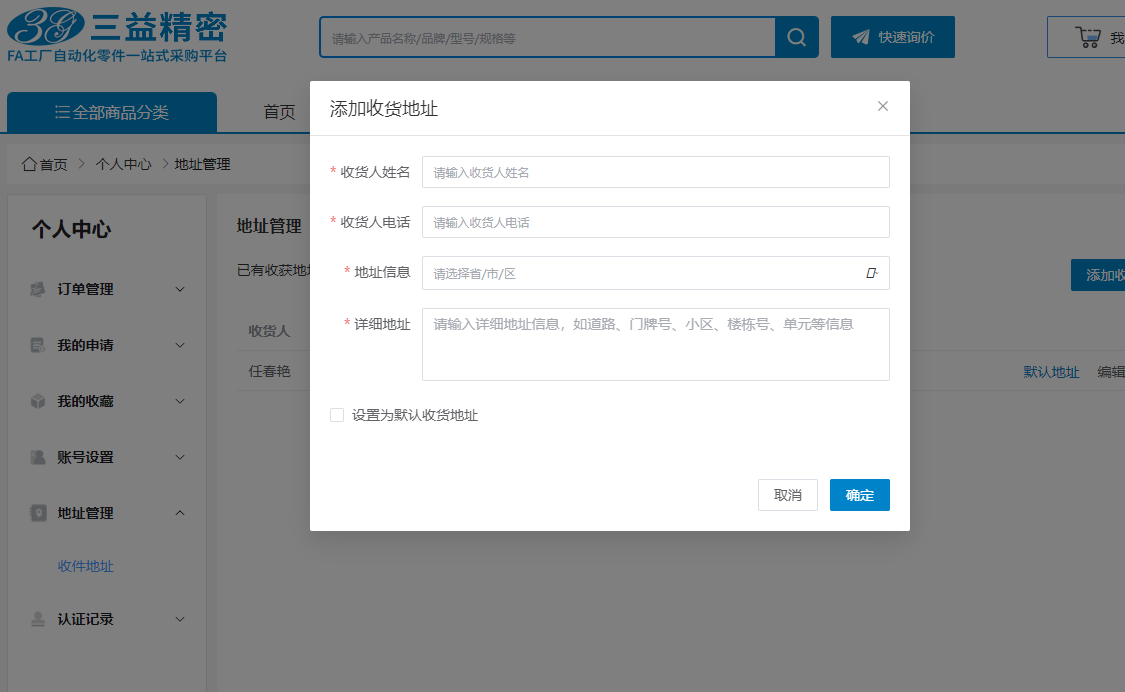Click the 默认地址 link in address row
This screenshot has height=692, width=1125.
click(1051, 372)
